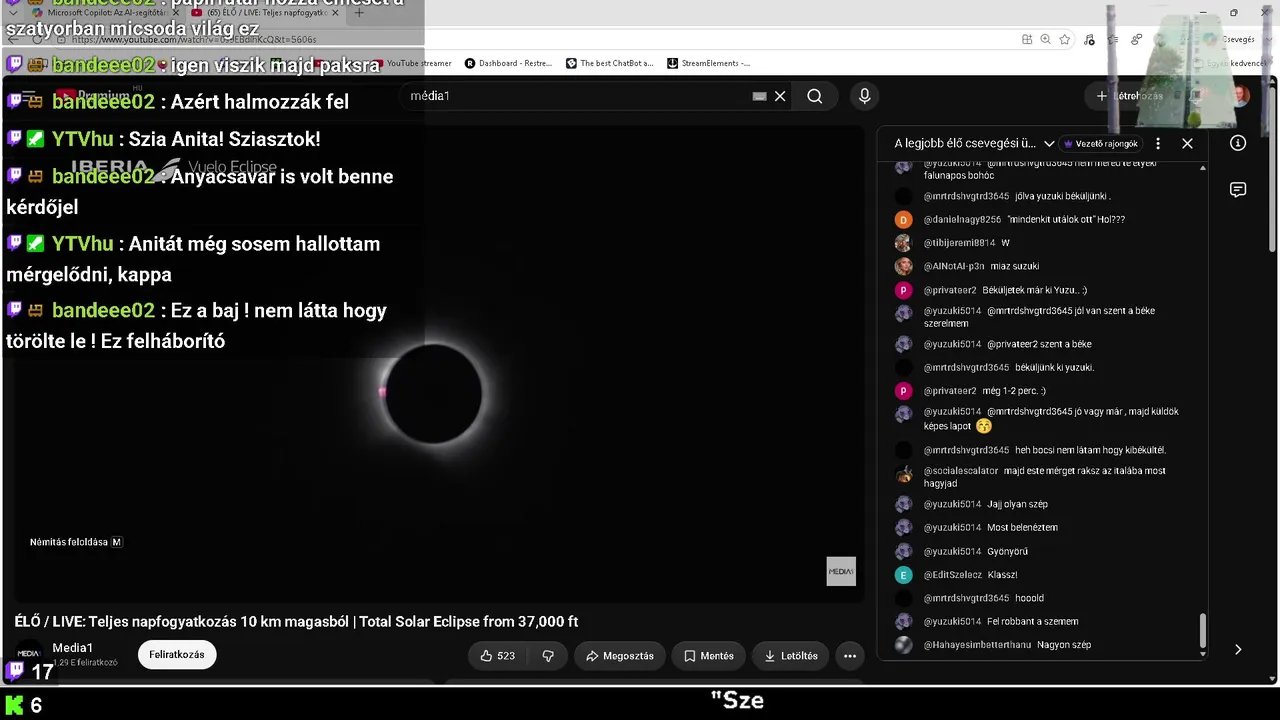Switch to the Microsoft Copilot browser tab
This screenshot has height=720, width=1280.
(105, 13)
